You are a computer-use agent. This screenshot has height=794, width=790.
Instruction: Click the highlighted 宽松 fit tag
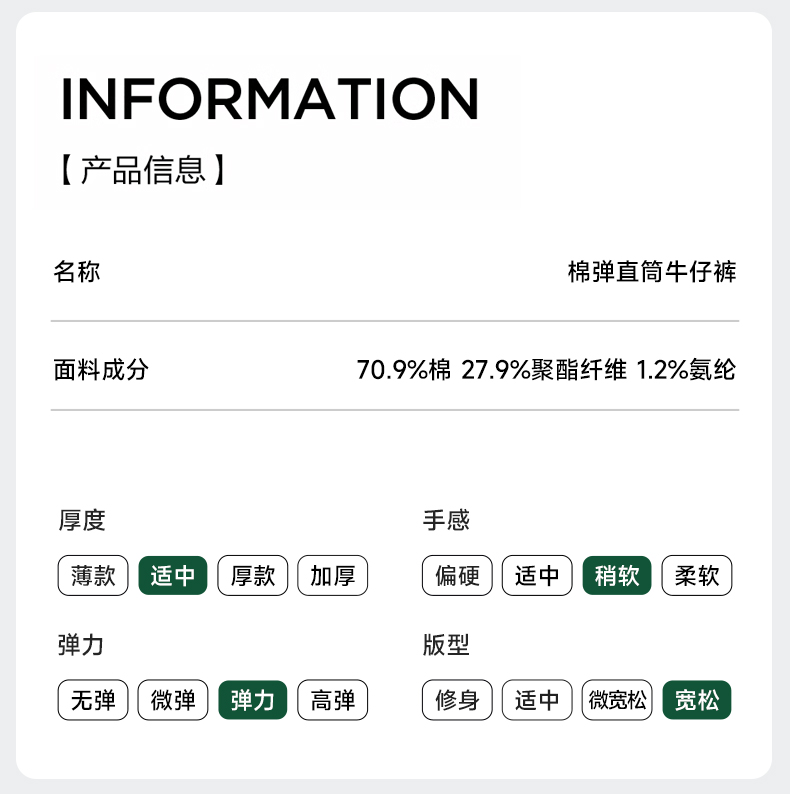[x=697, y=700]
